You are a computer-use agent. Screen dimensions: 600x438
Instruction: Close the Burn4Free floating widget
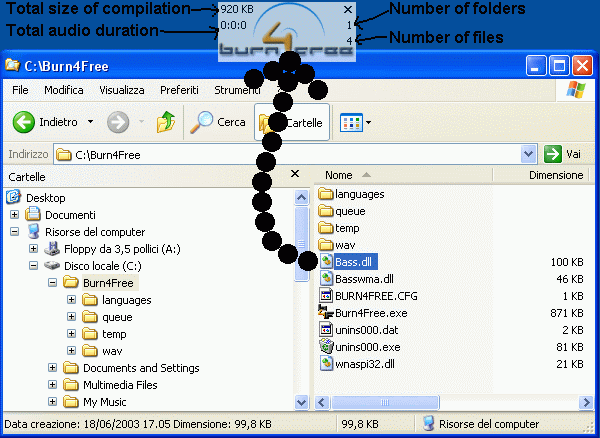(x=347, y=9)
